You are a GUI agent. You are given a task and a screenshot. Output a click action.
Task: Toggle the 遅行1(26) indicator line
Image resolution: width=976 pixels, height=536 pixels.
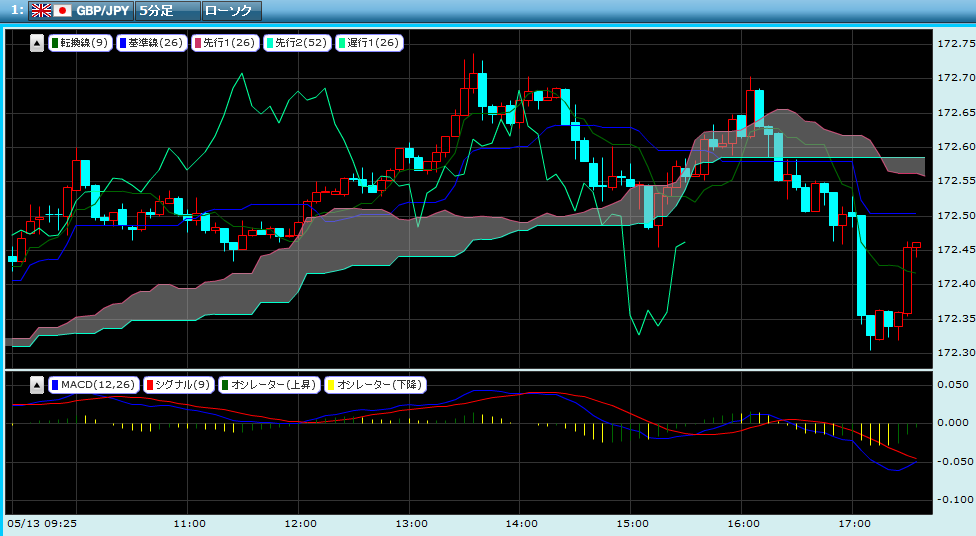coord(369,43)
